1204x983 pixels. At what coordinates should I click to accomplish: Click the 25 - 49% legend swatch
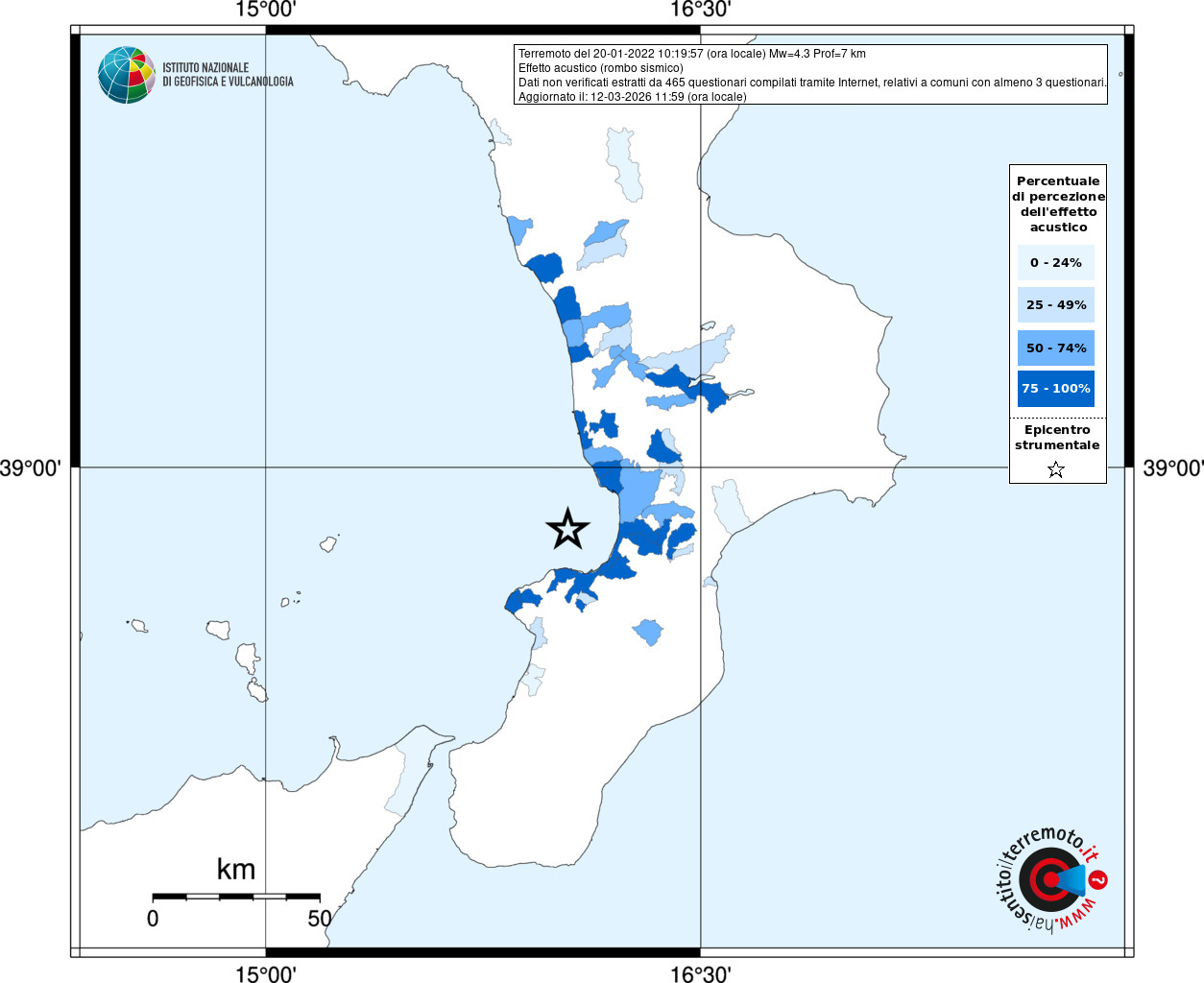tap(1055, 304)
